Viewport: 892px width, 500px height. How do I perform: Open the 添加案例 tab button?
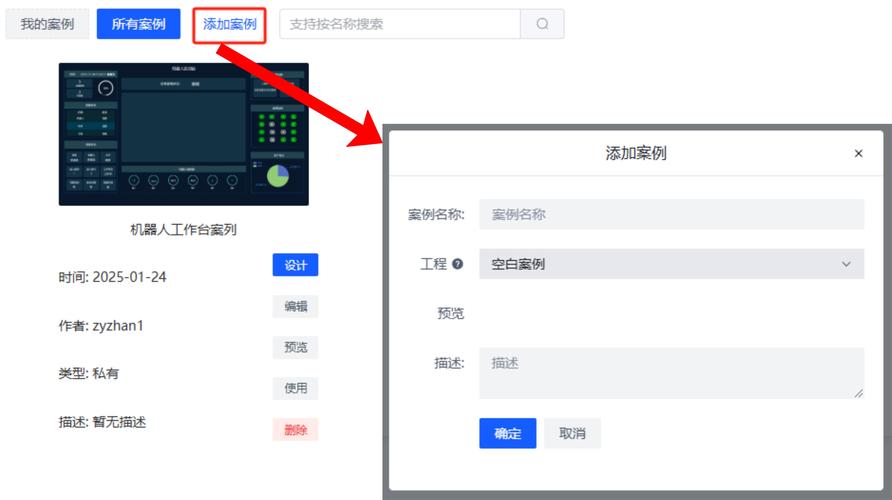(229, 24)
